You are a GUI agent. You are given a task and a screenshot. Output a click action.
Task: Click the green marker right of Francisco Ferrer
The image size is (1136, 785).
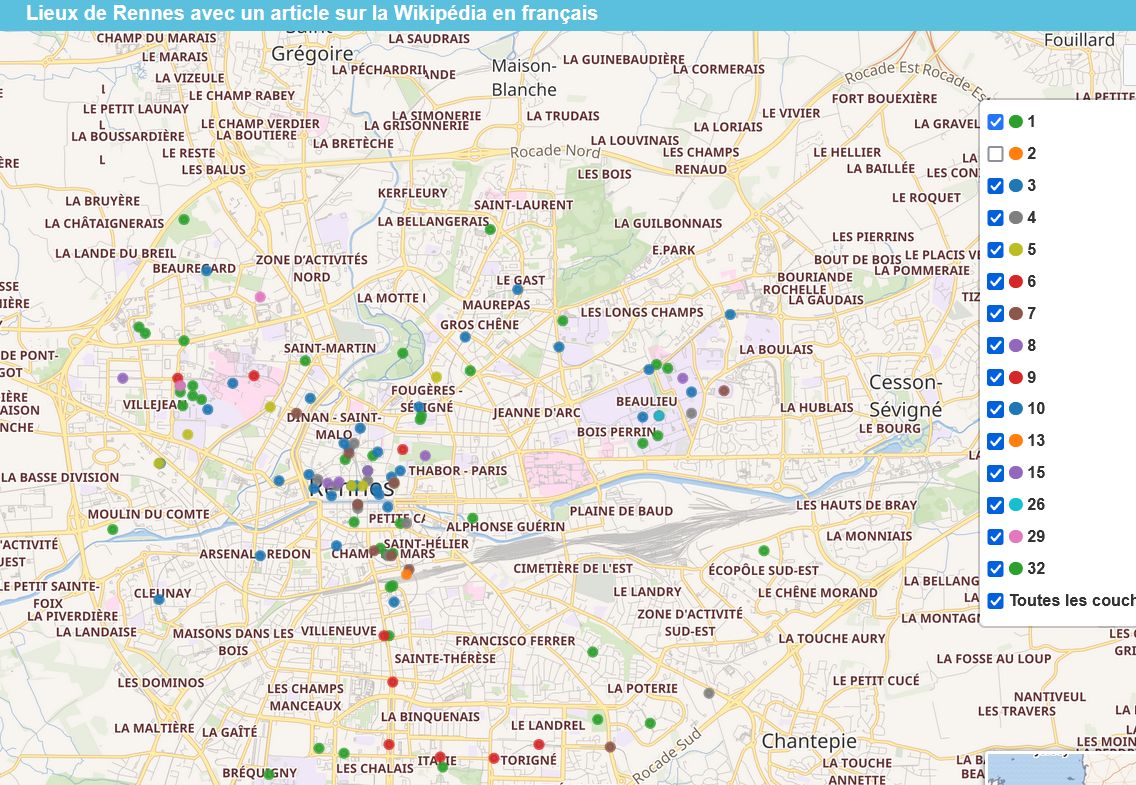point(593,652)
